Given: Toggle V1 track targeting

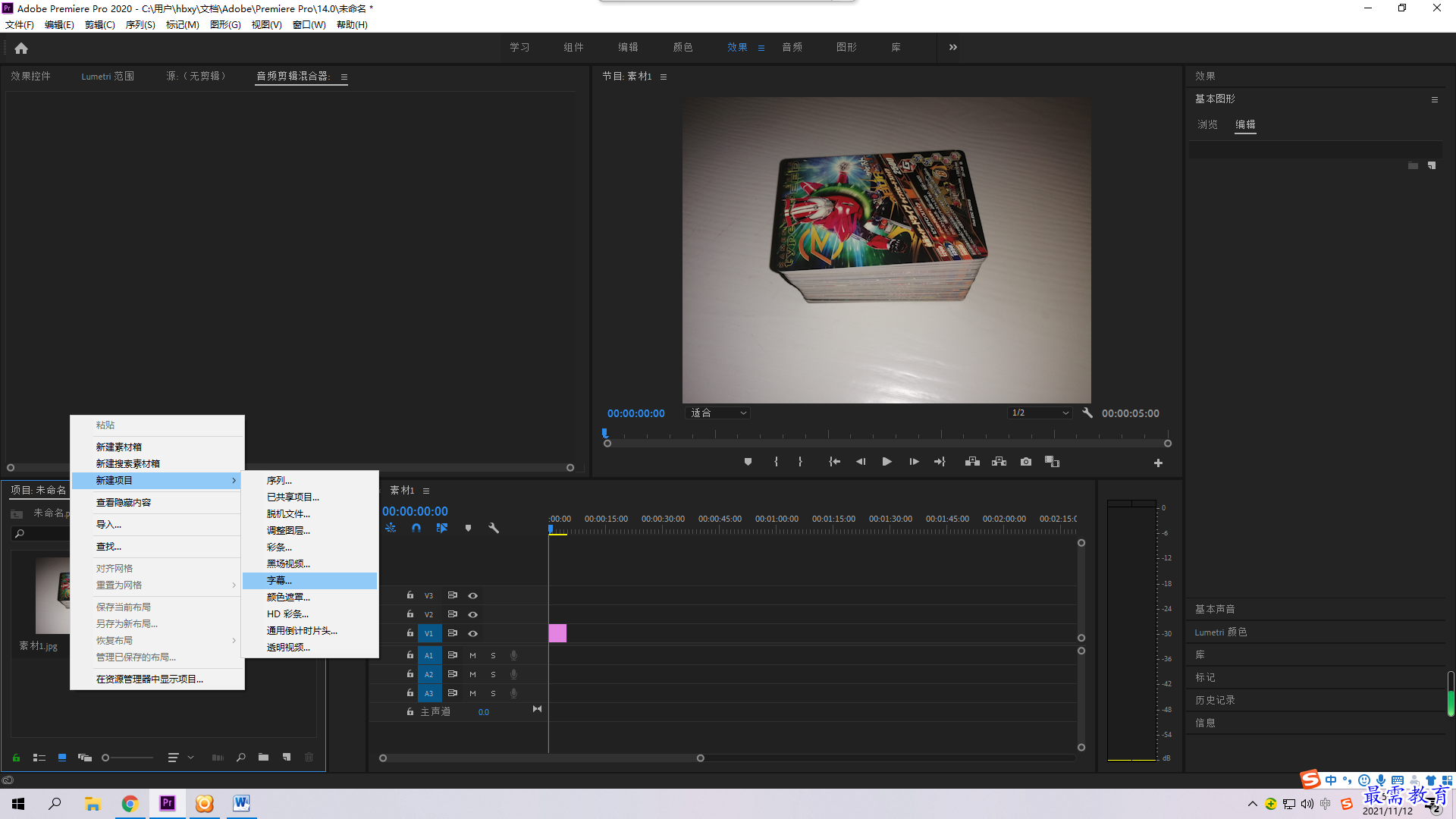Looking at the screenshot, I should tap(429, 633).
